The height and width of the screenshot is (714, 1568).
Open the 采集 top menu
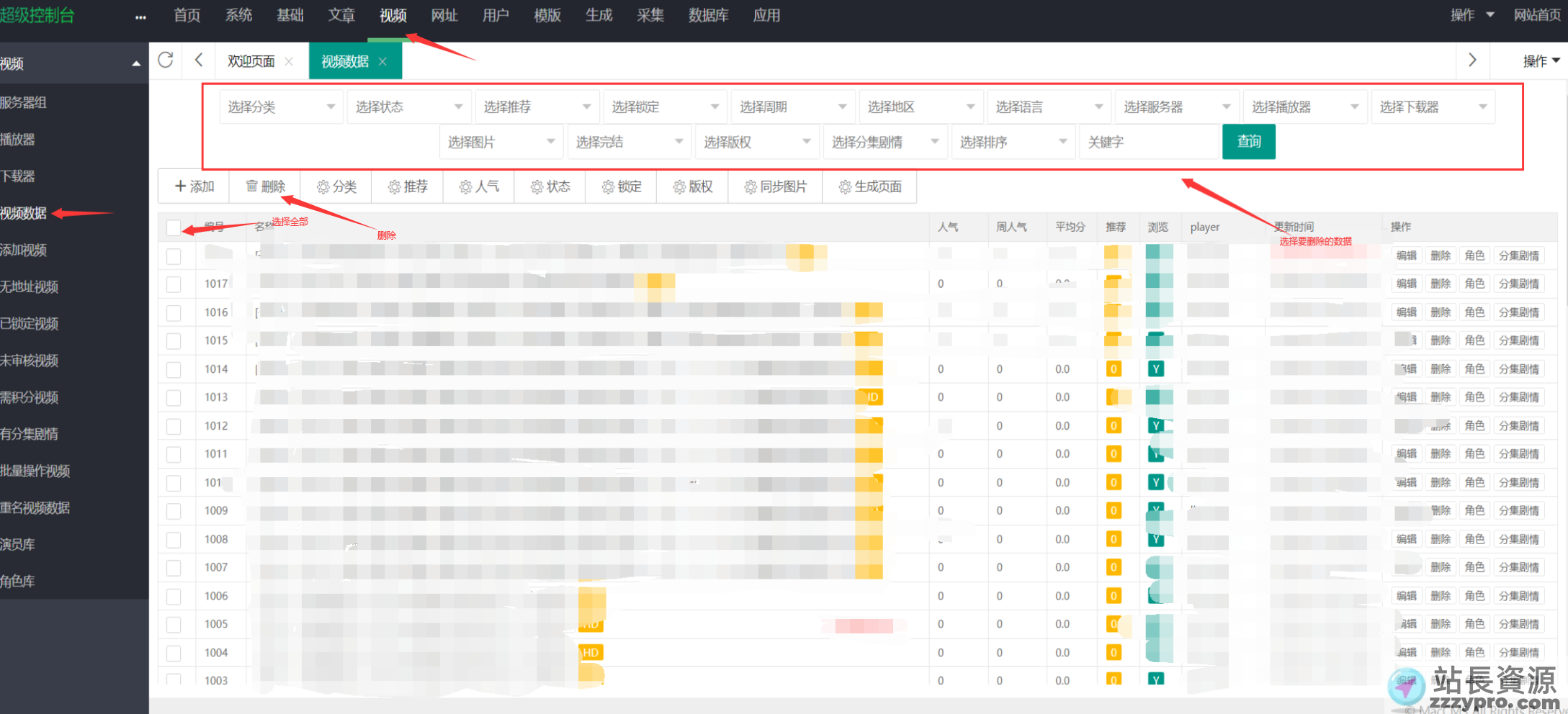tap(650, 16)
